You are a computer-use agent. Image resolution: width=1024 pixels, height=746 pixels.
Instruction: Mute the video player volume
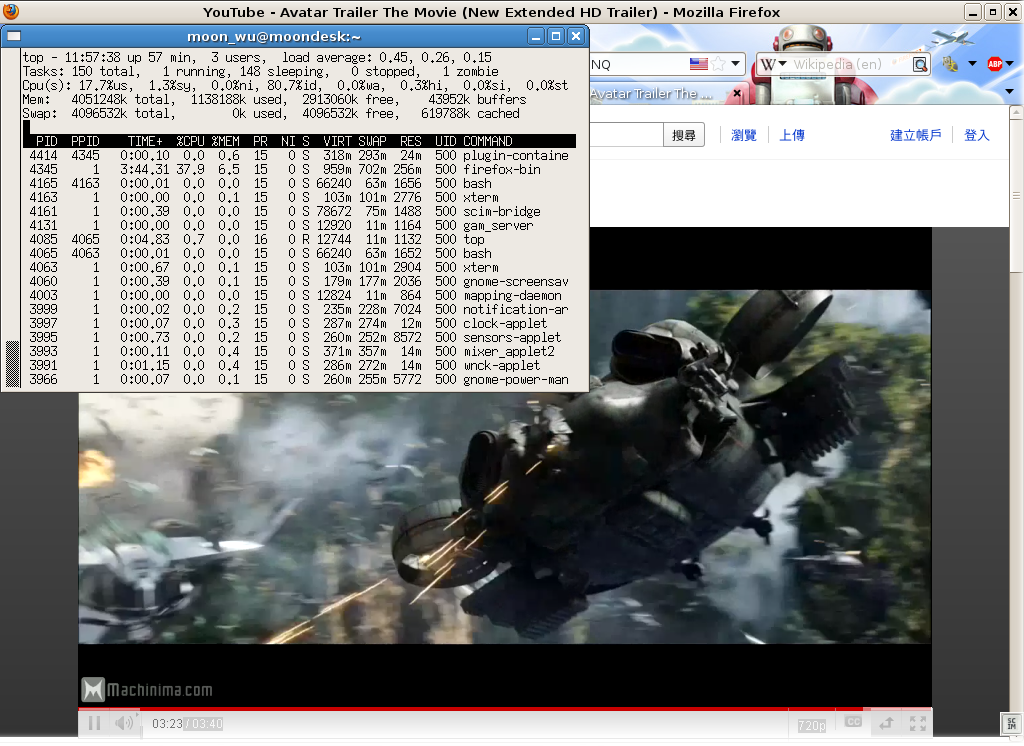123,723
